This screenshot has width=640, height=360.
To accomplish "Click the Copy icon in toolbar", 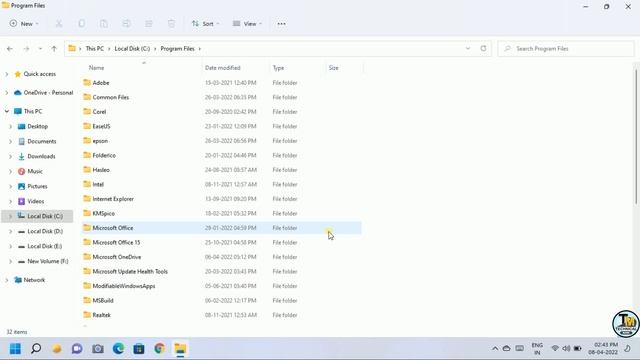I will [82, 24].
